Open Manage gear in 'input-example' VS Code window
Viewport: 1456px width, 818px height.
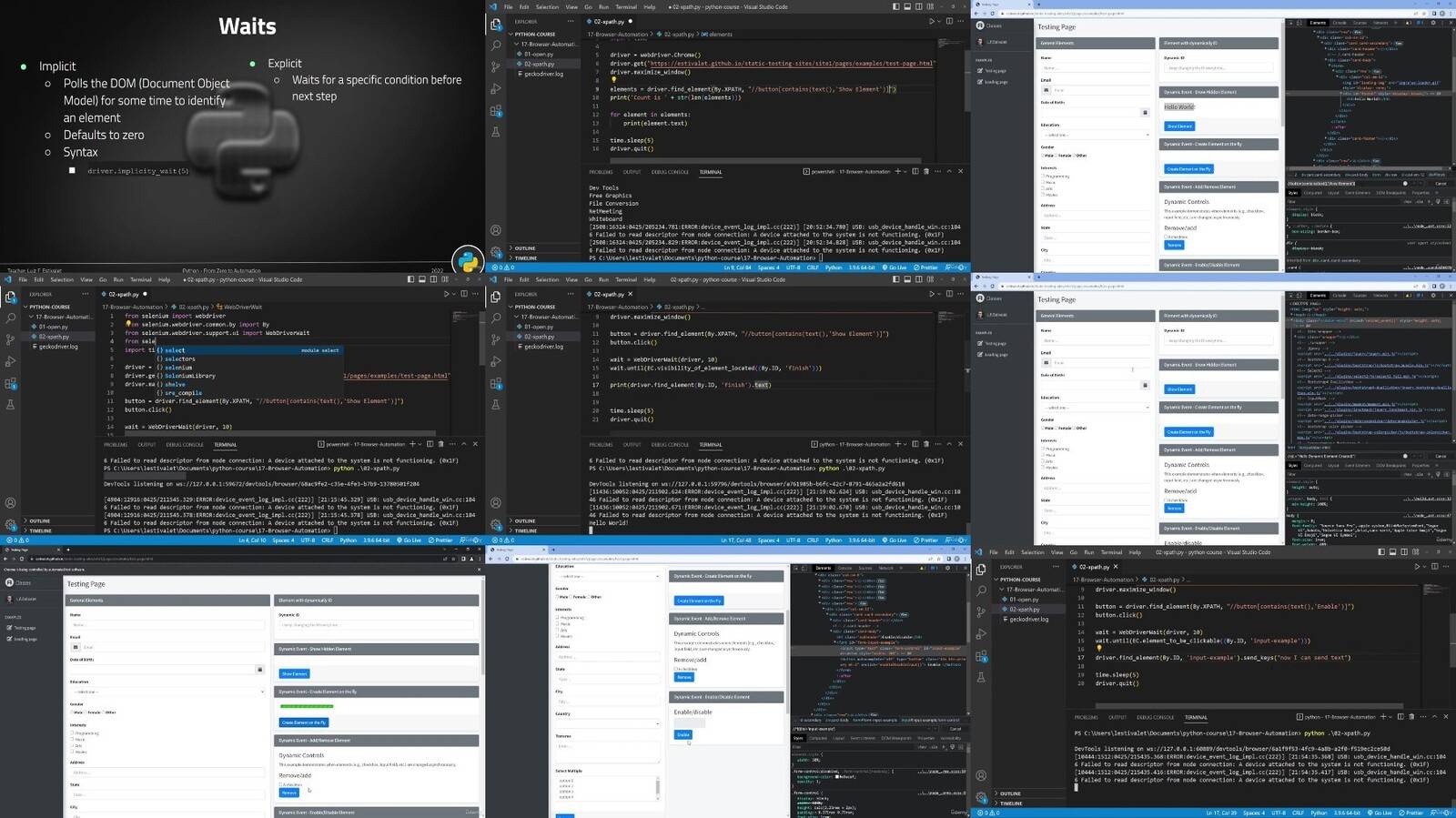(x=981, y=798)
